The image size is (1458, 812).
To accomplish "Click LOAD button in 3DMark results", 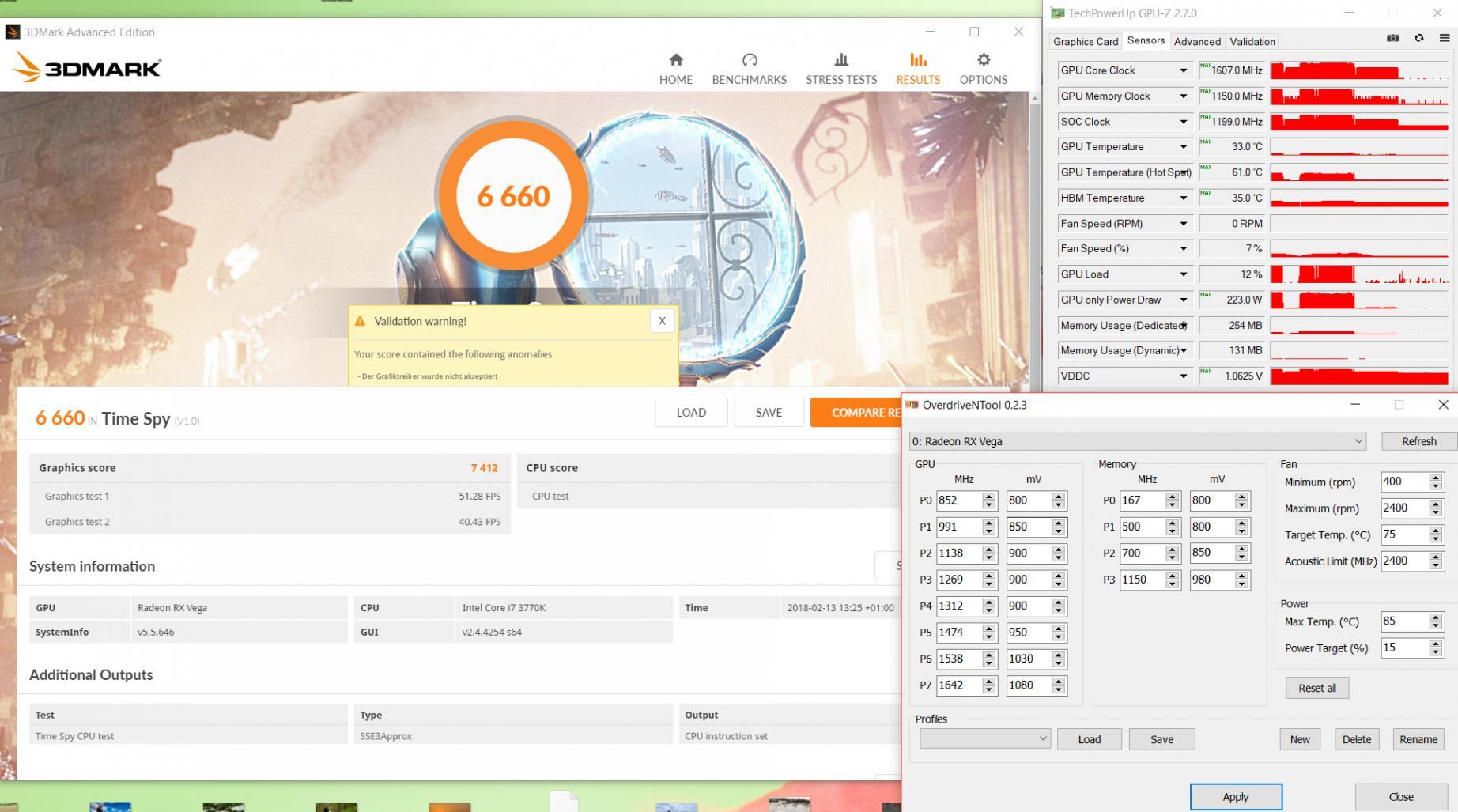I will click(x=691, y=412).
